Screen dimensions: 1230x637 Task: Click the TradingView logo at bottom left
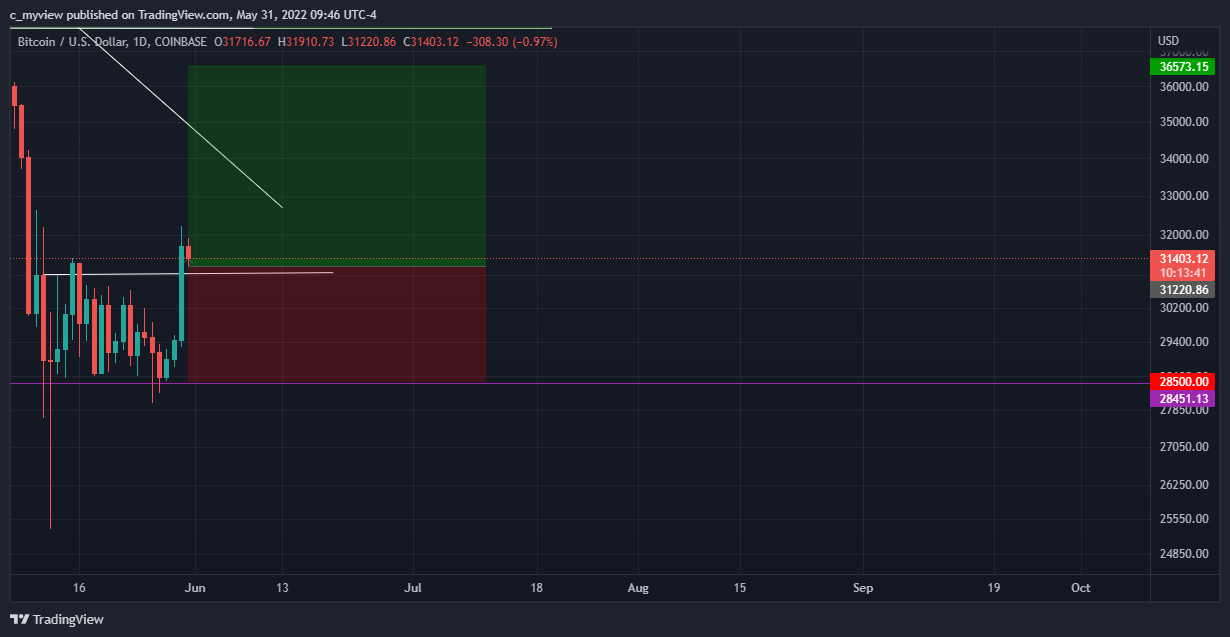point(57,619)
